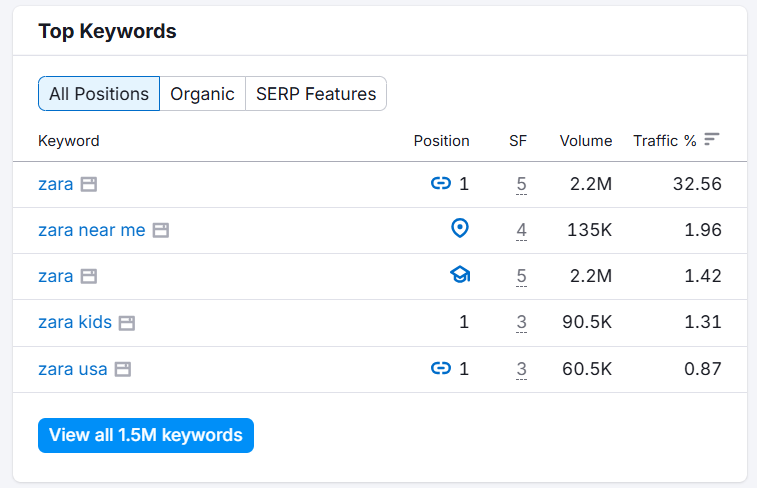Switch to the Organic tab
Image resolution: width=757 pixels, height=488 pixels.
coord(202,94)
